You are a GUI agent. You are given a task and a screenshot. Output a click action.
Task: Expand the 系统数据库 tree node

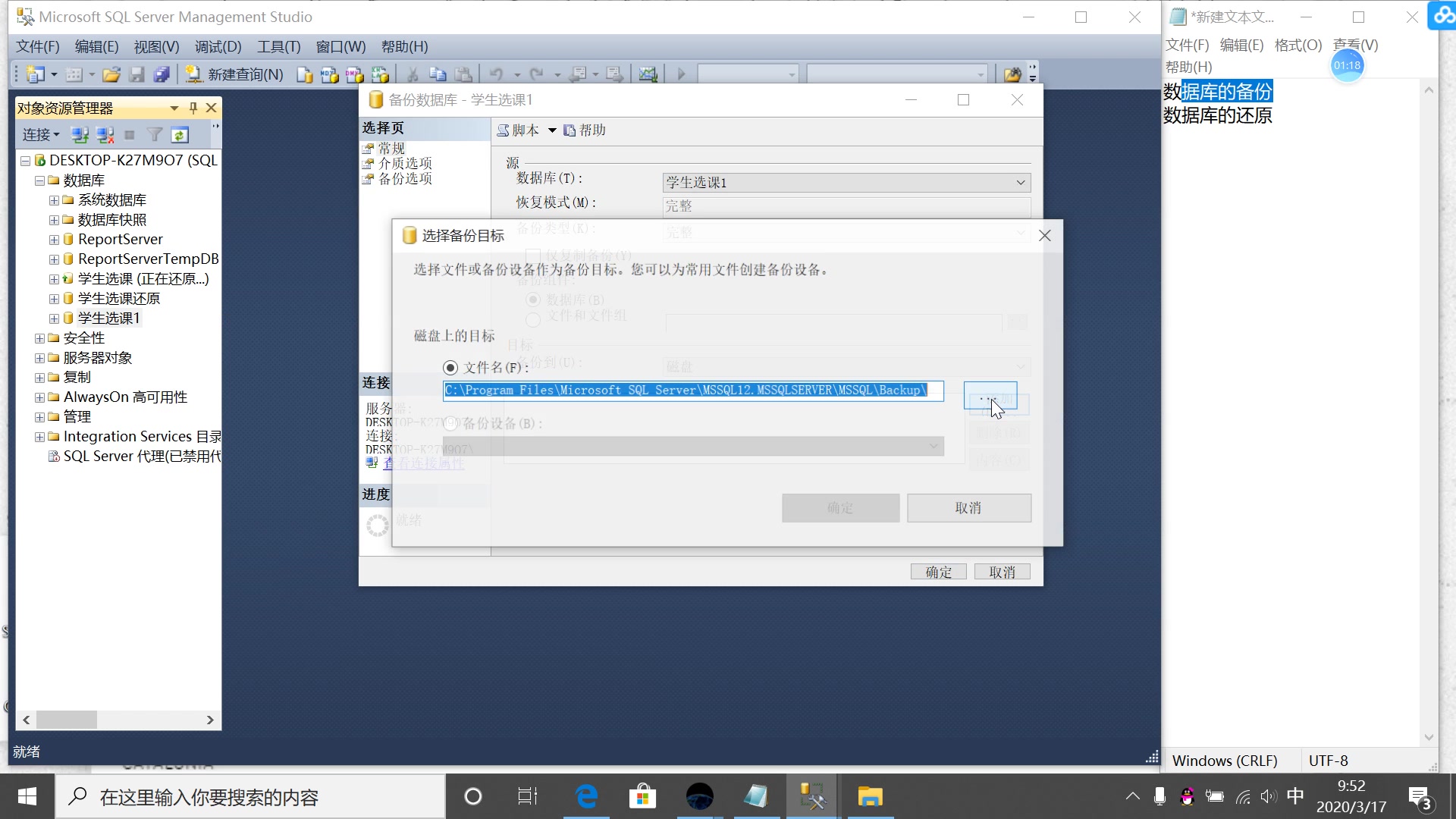pyautogui.click(x=54, y=200)
